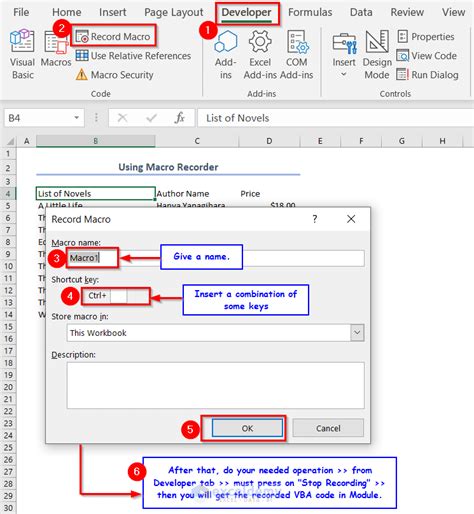This screenshot has height=514, width=474.
Task: Switch to the Formulas tab
Action: (310, 12)
